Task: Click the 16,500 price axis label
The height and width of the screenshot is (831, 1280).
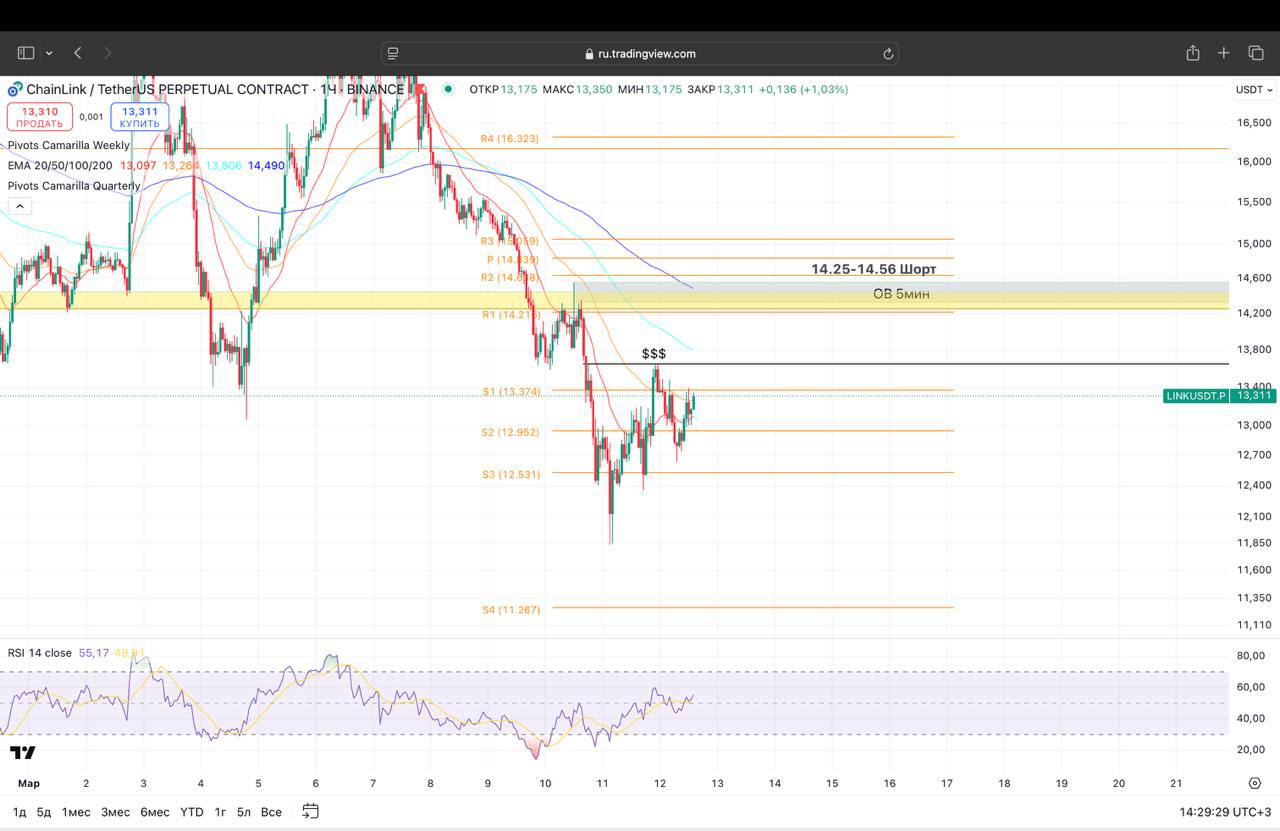Action: (x=1254, y=123)
